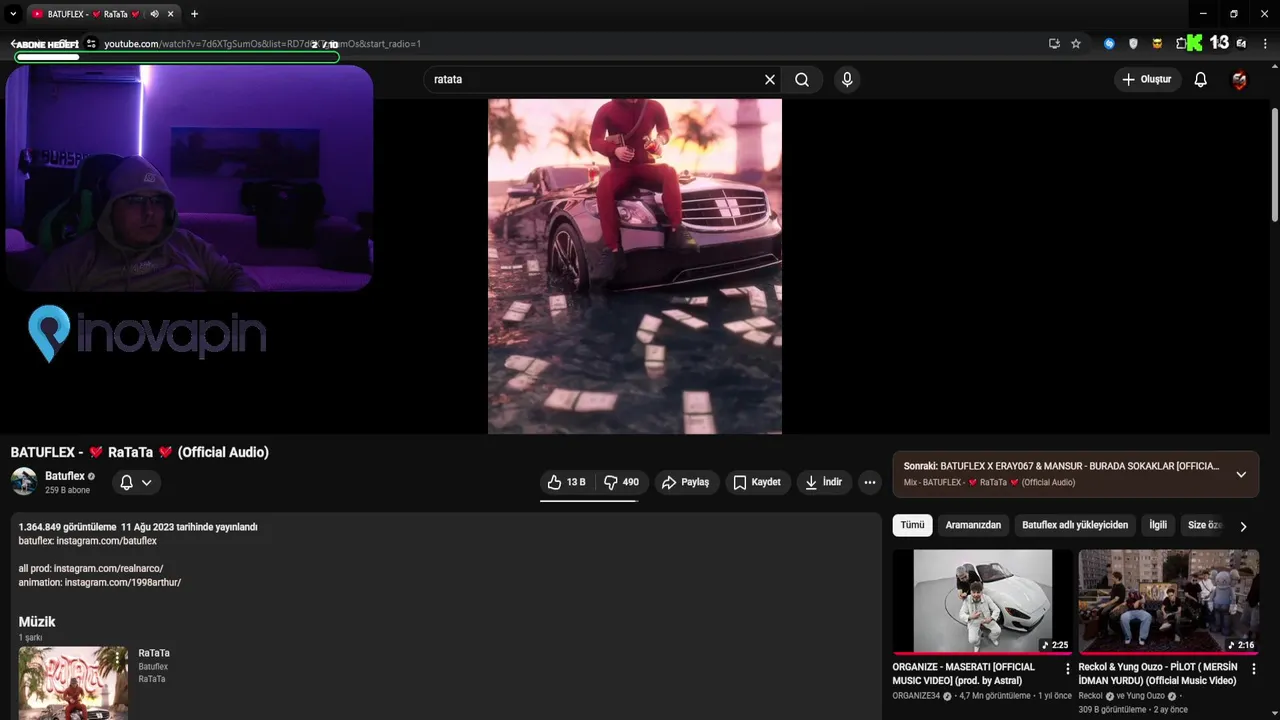Open the account avatar menu
The image size is (1280, 720).
1240,80
